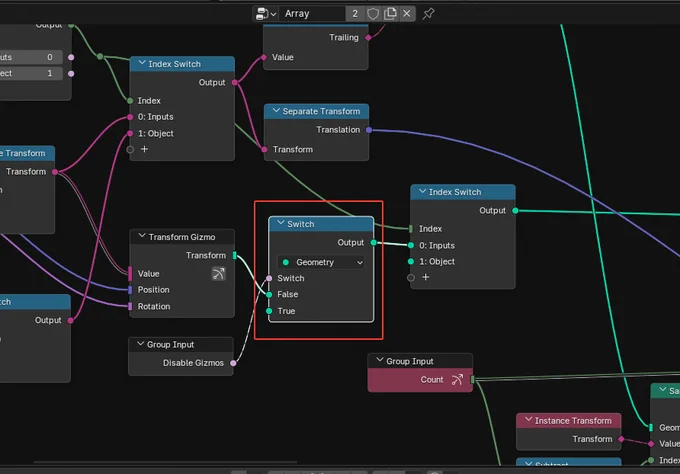The width and height of the screenshot is (680, 474).
Task: Select the Instance Transform node title
Action: click(573, 421)
